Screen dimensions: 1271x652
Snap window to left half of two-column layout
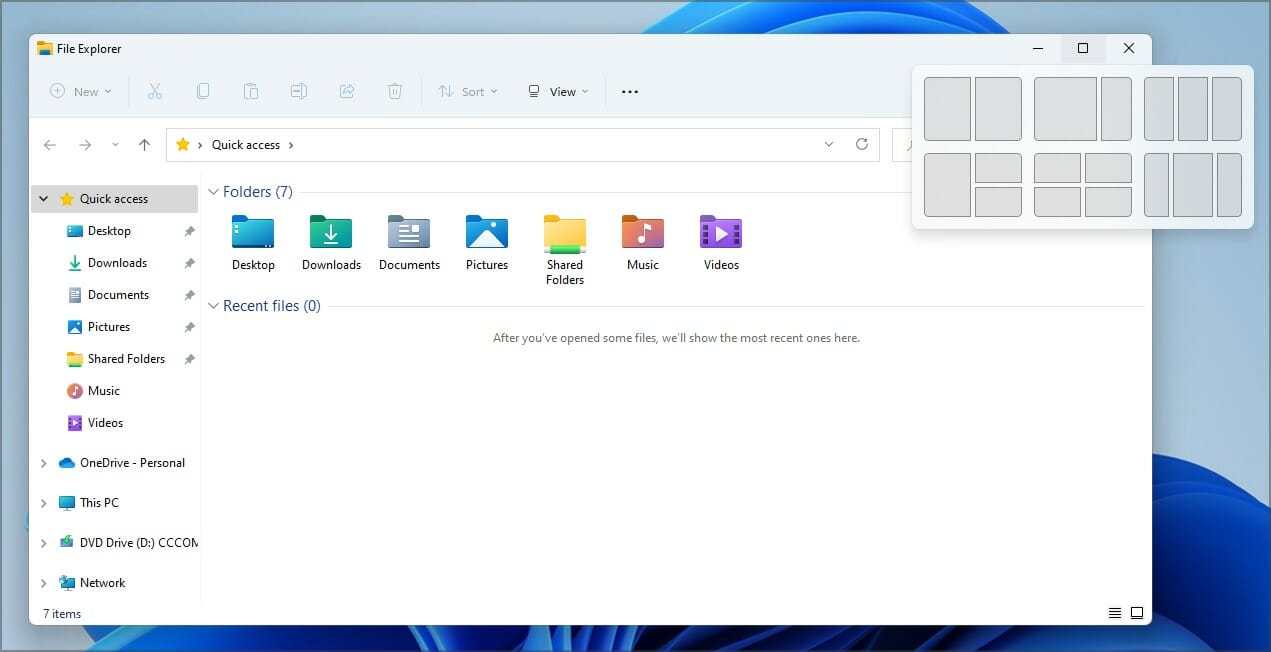point(947,109)
